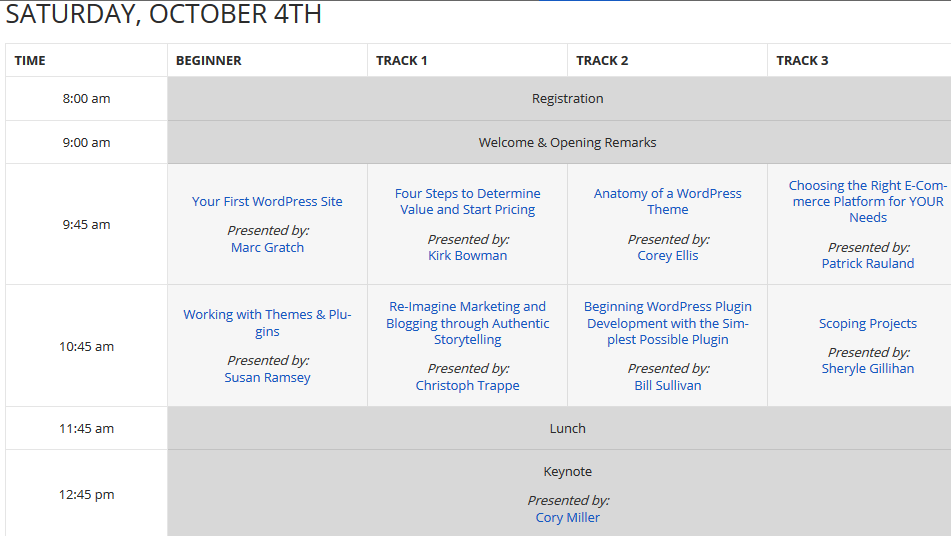Click presenter Kirk Bowman's name
951x536 pixels.
(x=467, y=255)
